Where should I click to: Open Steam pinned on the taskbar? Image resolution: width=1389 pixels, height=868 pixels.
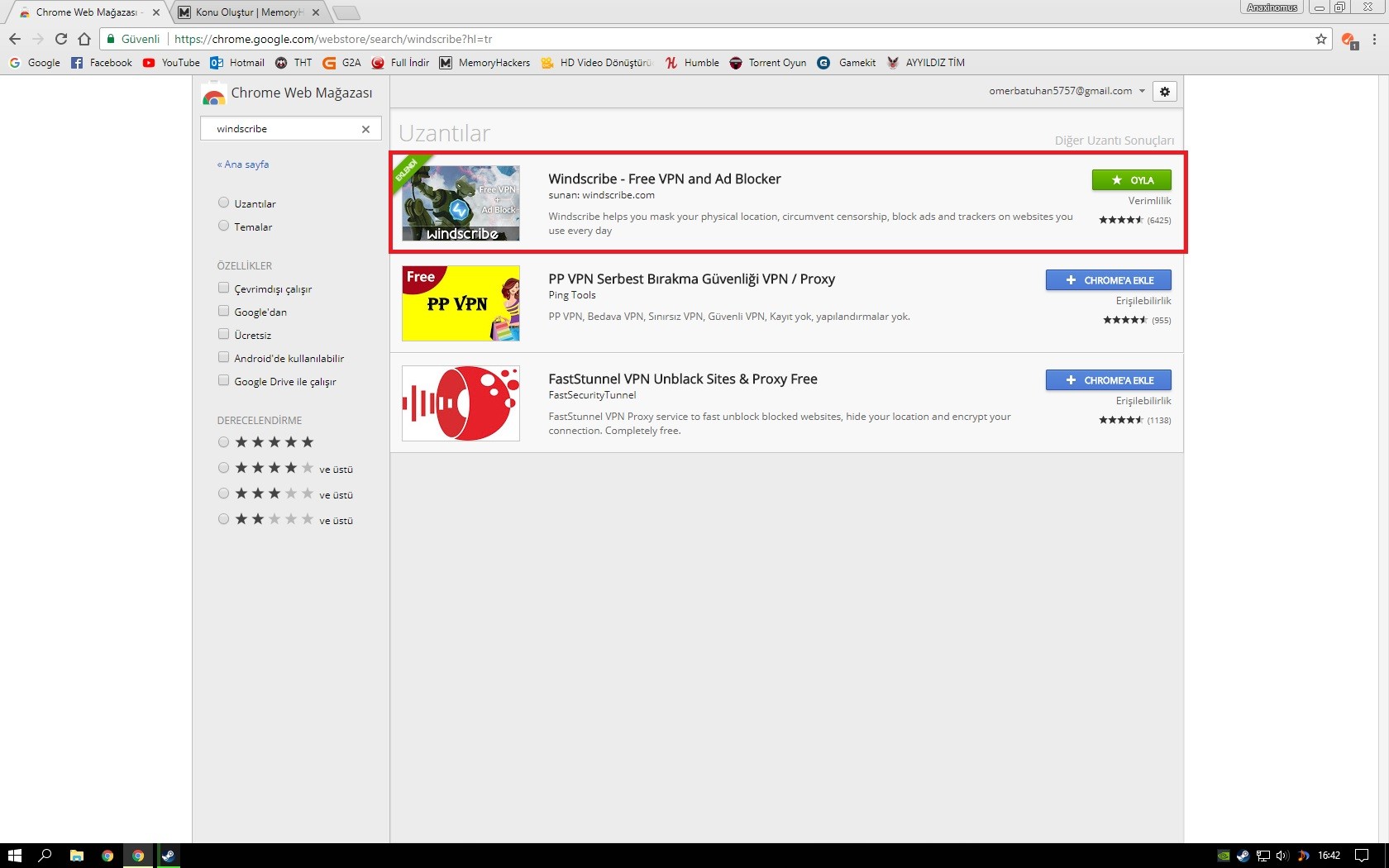click(x=169, y=856)
